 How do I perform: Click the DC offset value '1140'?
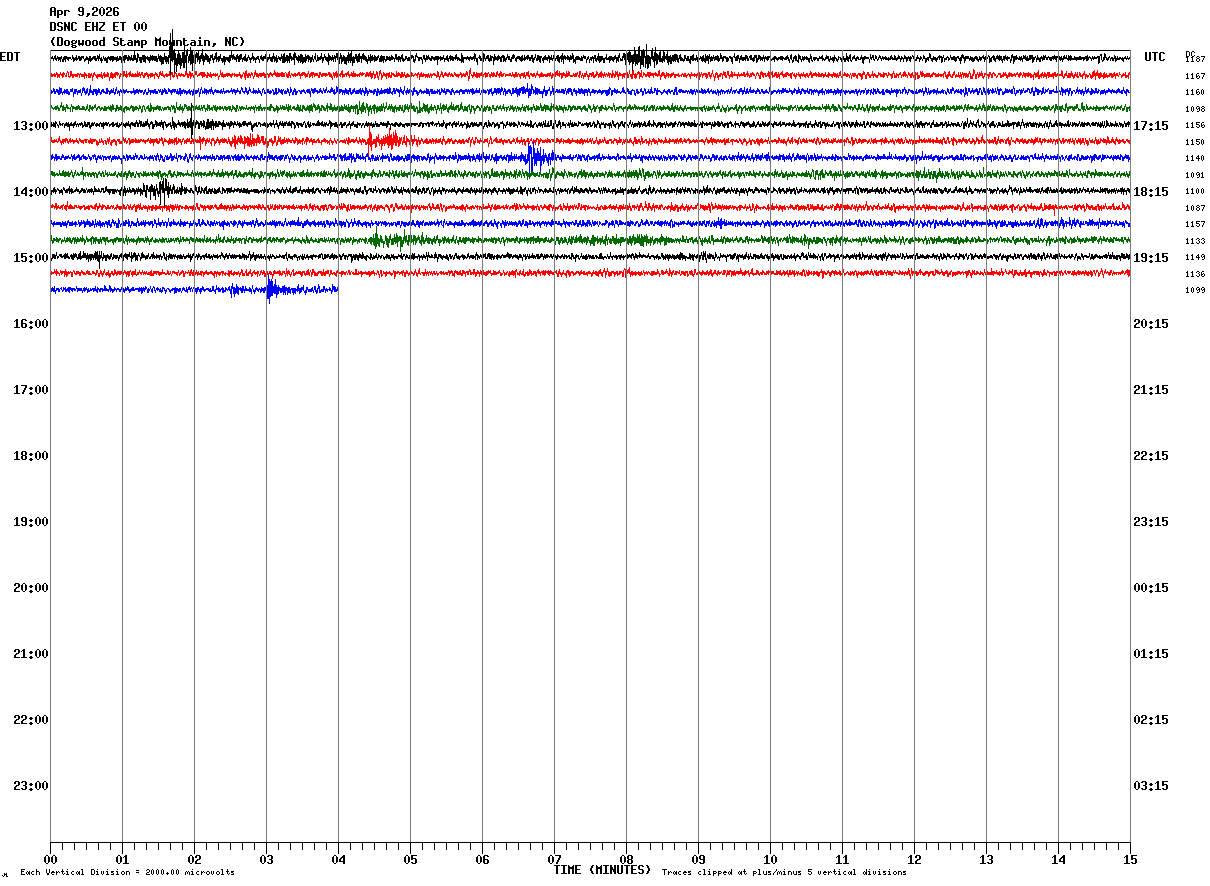pos(1195,158)
